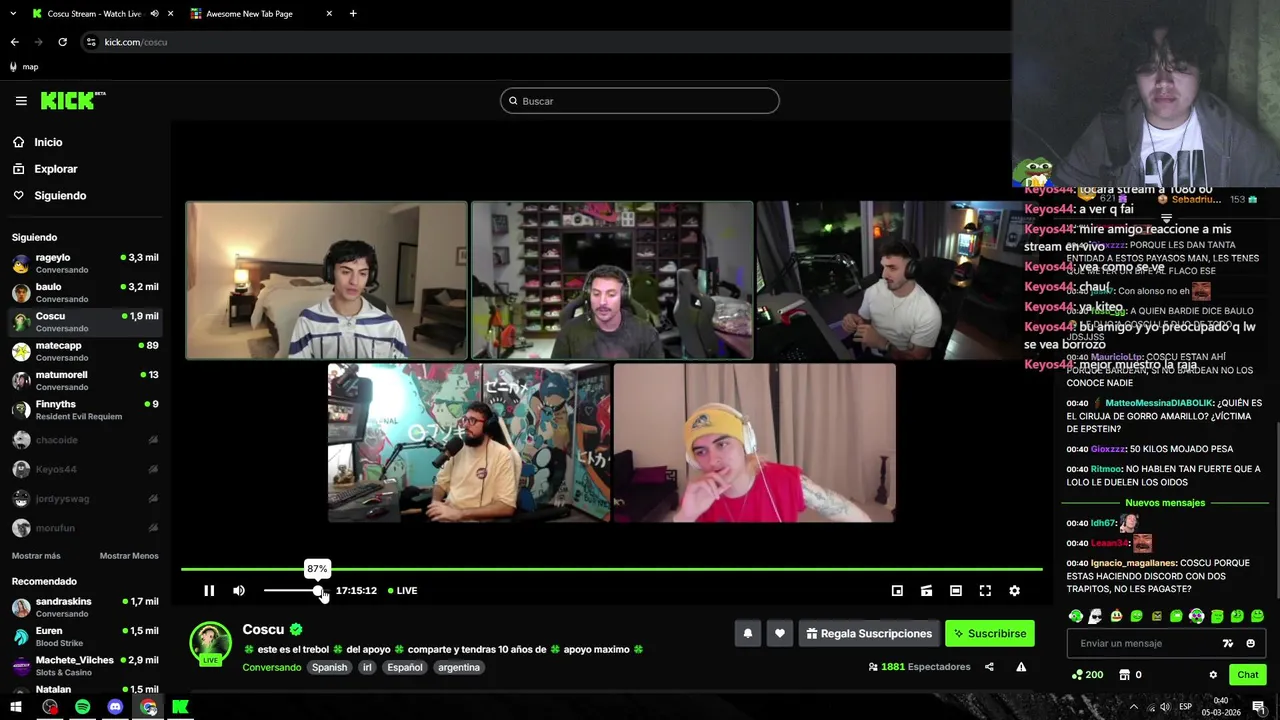This screenshot has height=720, width=1280.
Task: Reload the browser page
Action: point(62,42)
